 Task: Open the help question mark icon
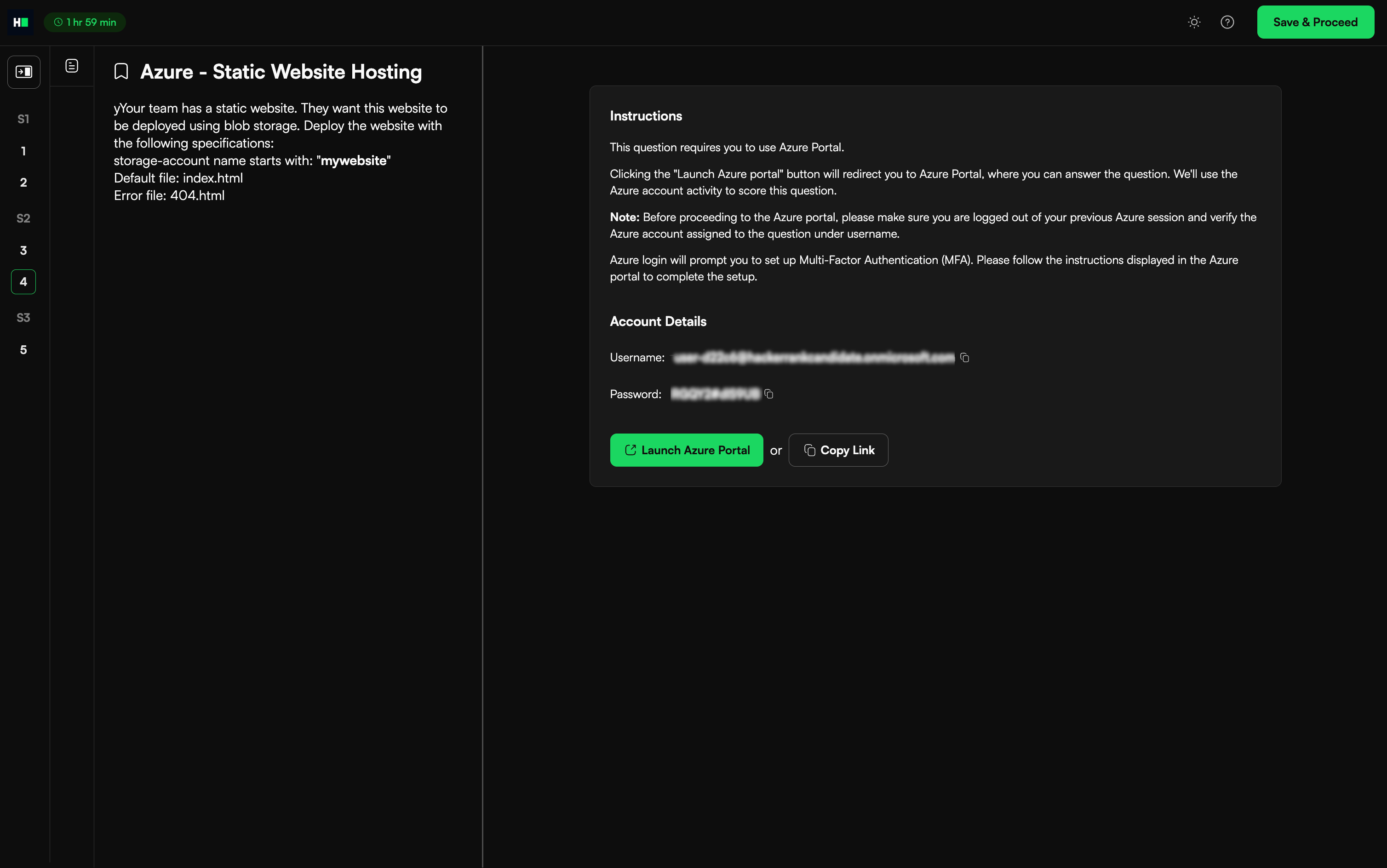click(x=1227, y=23)
